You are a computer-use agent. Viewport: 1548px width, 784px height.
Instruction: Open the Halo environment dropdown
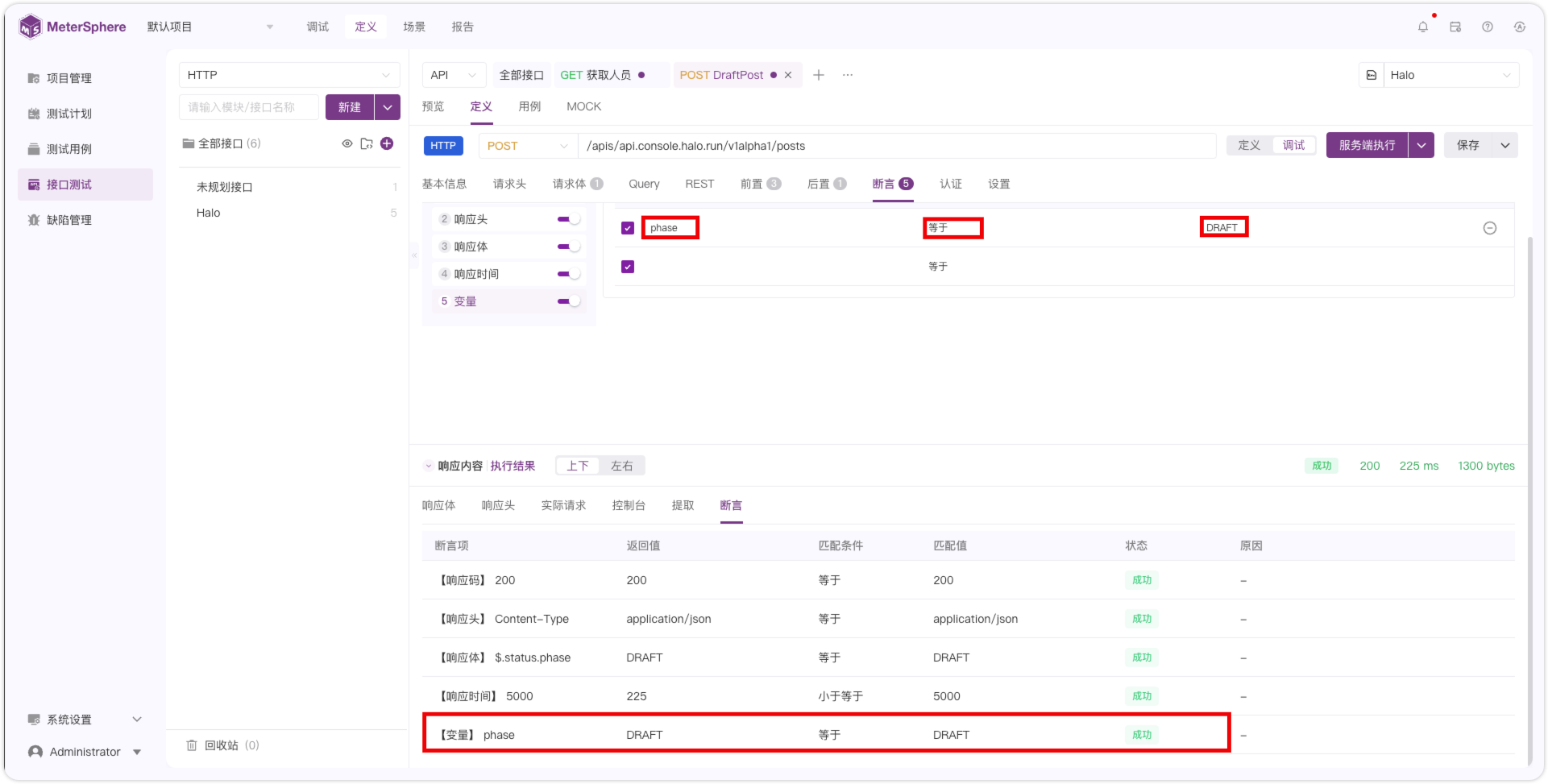point(1451,75)
